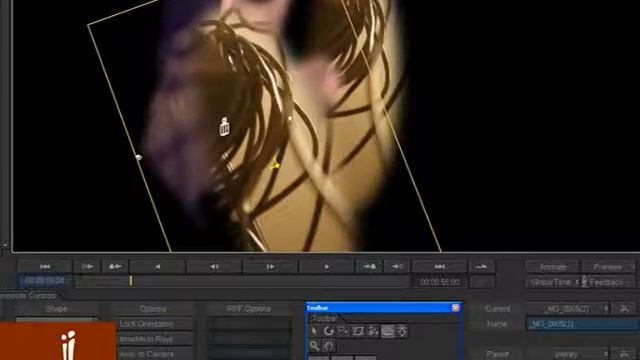
Task: Go to the last frame
Action: (440, 267)
